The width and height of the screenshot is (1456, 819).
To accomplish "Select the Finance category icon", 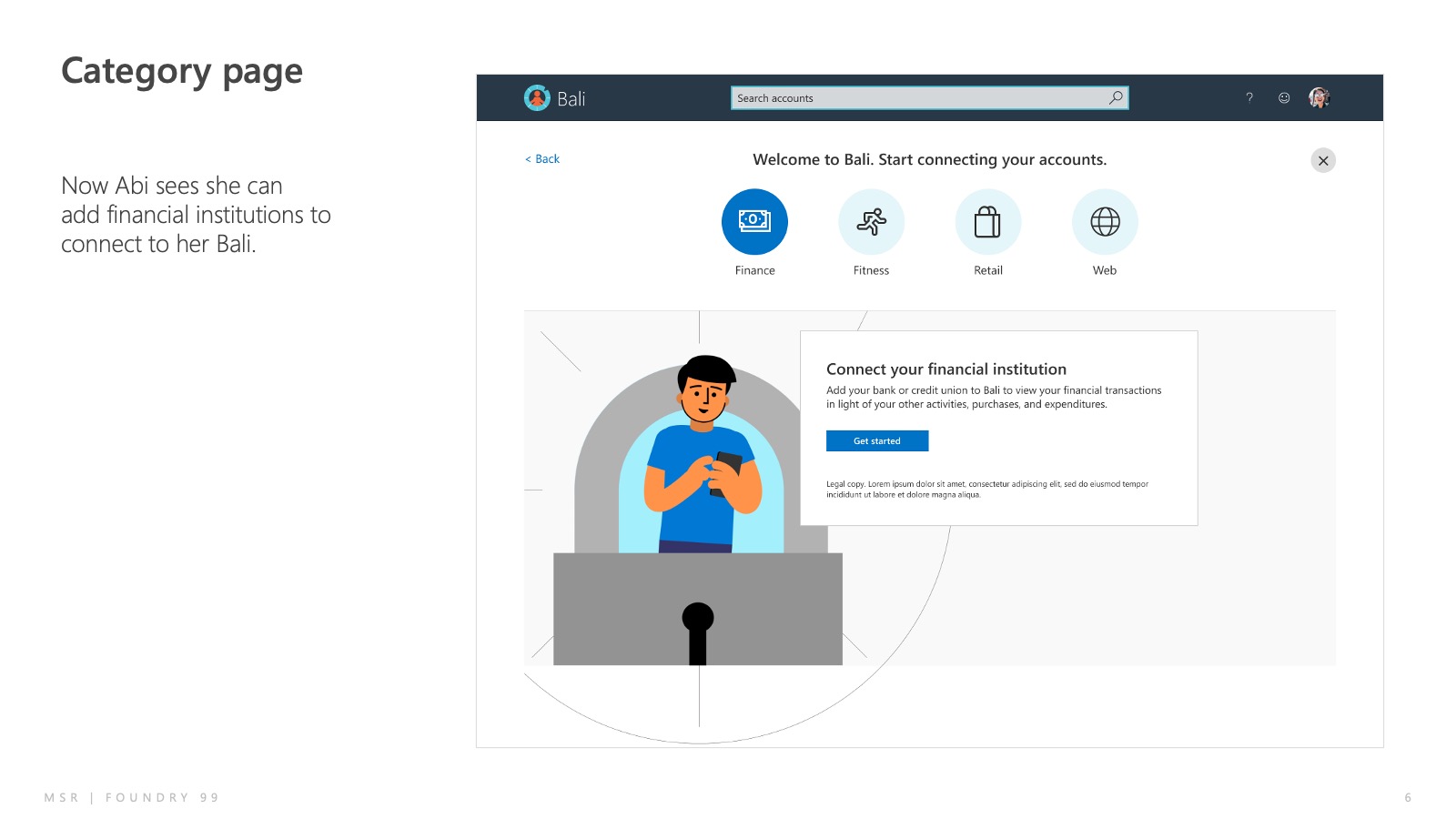I will tap(754, 222).
